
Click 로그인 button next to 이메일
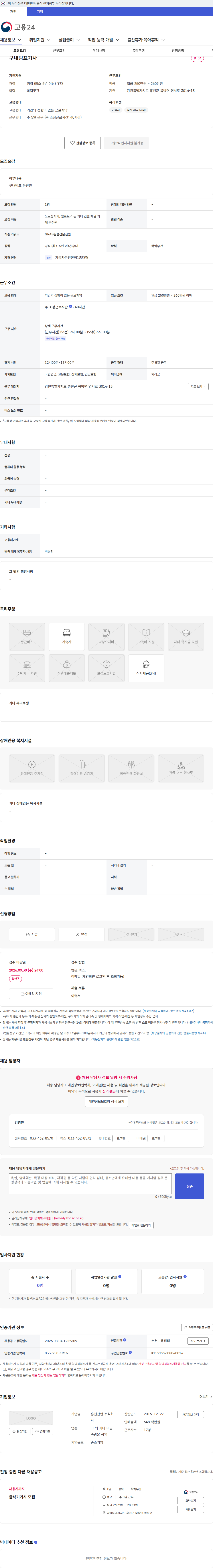pos(156,1138)
